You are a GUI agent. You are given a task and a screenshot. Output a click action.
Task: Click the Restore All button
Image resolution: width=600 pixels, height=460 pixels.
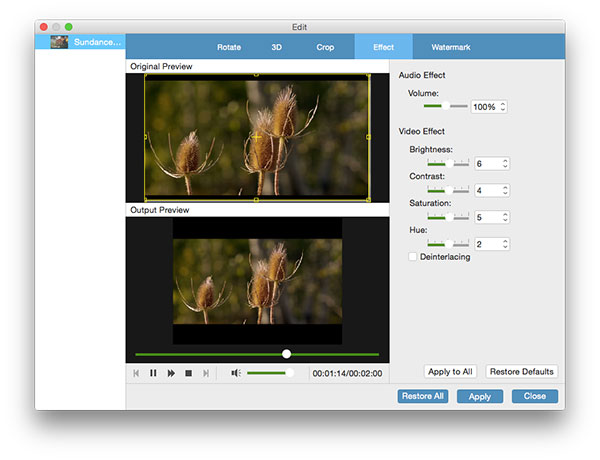click(423, 396)
